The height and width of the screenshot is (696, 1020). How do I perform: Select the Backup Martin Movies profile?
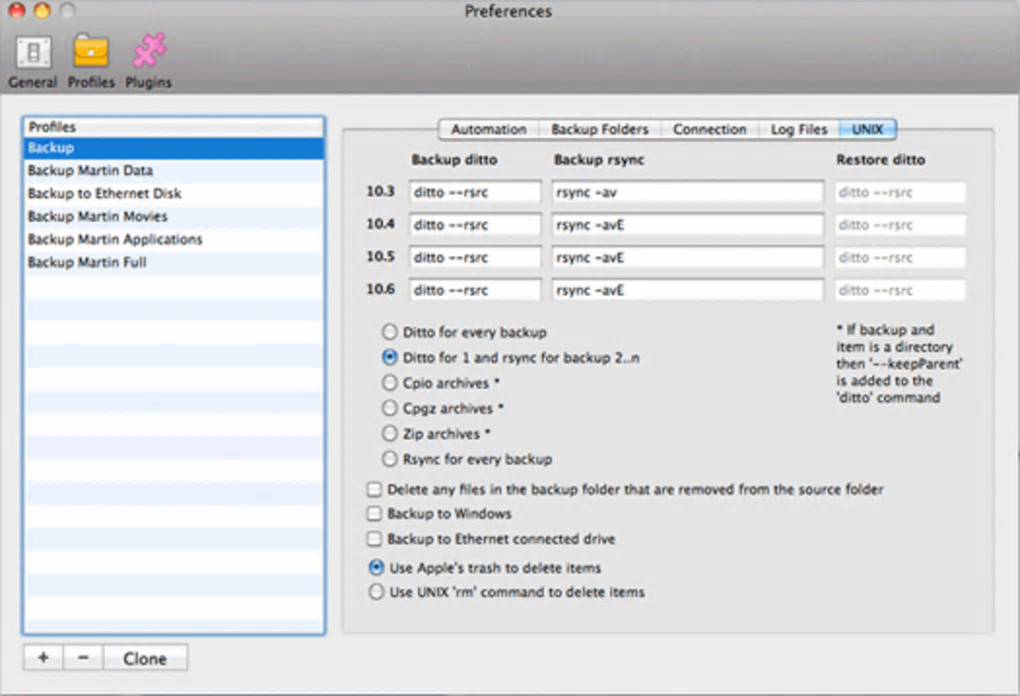click(174, 216)
